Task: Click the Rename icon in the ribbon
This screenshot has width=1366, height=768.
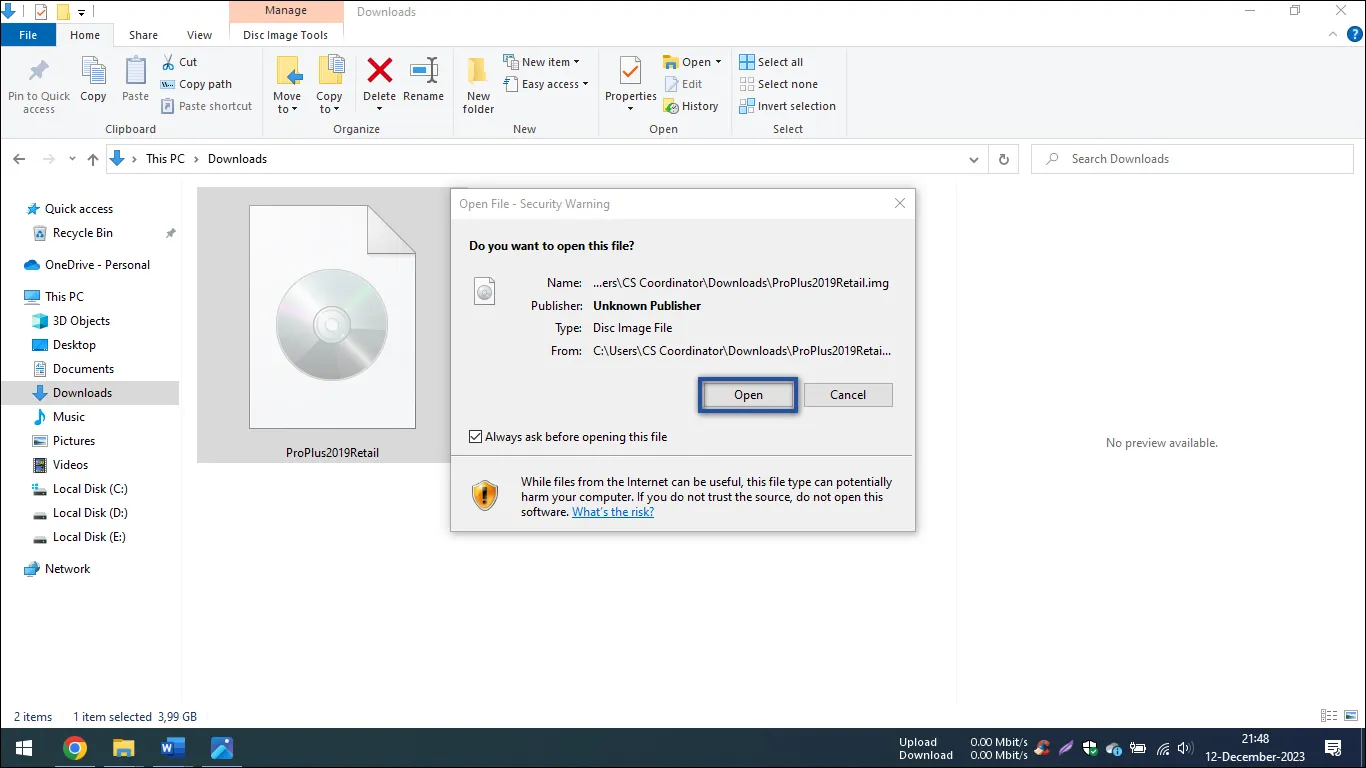Action: [423, 73]
